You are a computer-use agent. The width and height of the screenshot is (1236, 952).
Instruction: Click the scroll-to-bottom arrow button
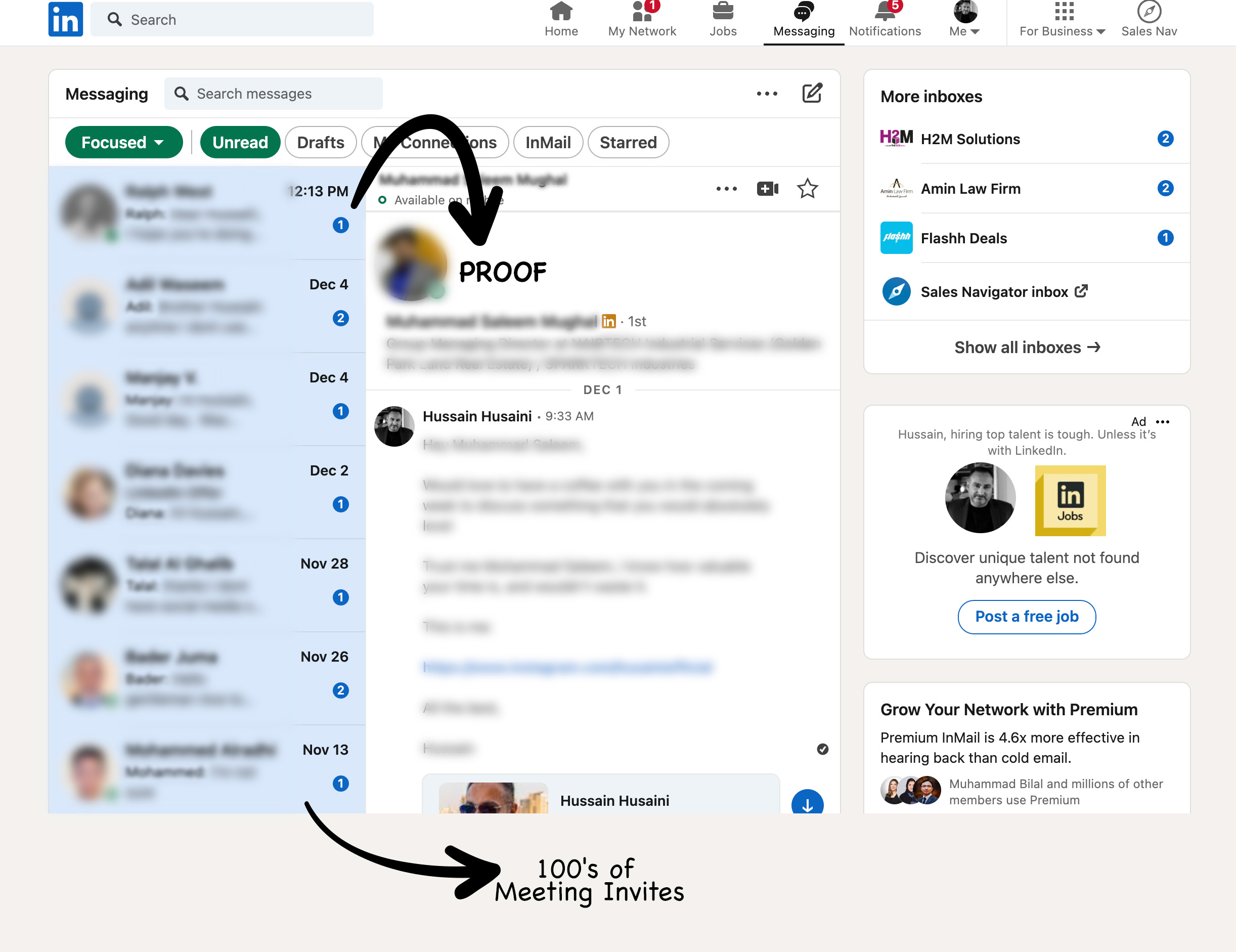[807, 804]
